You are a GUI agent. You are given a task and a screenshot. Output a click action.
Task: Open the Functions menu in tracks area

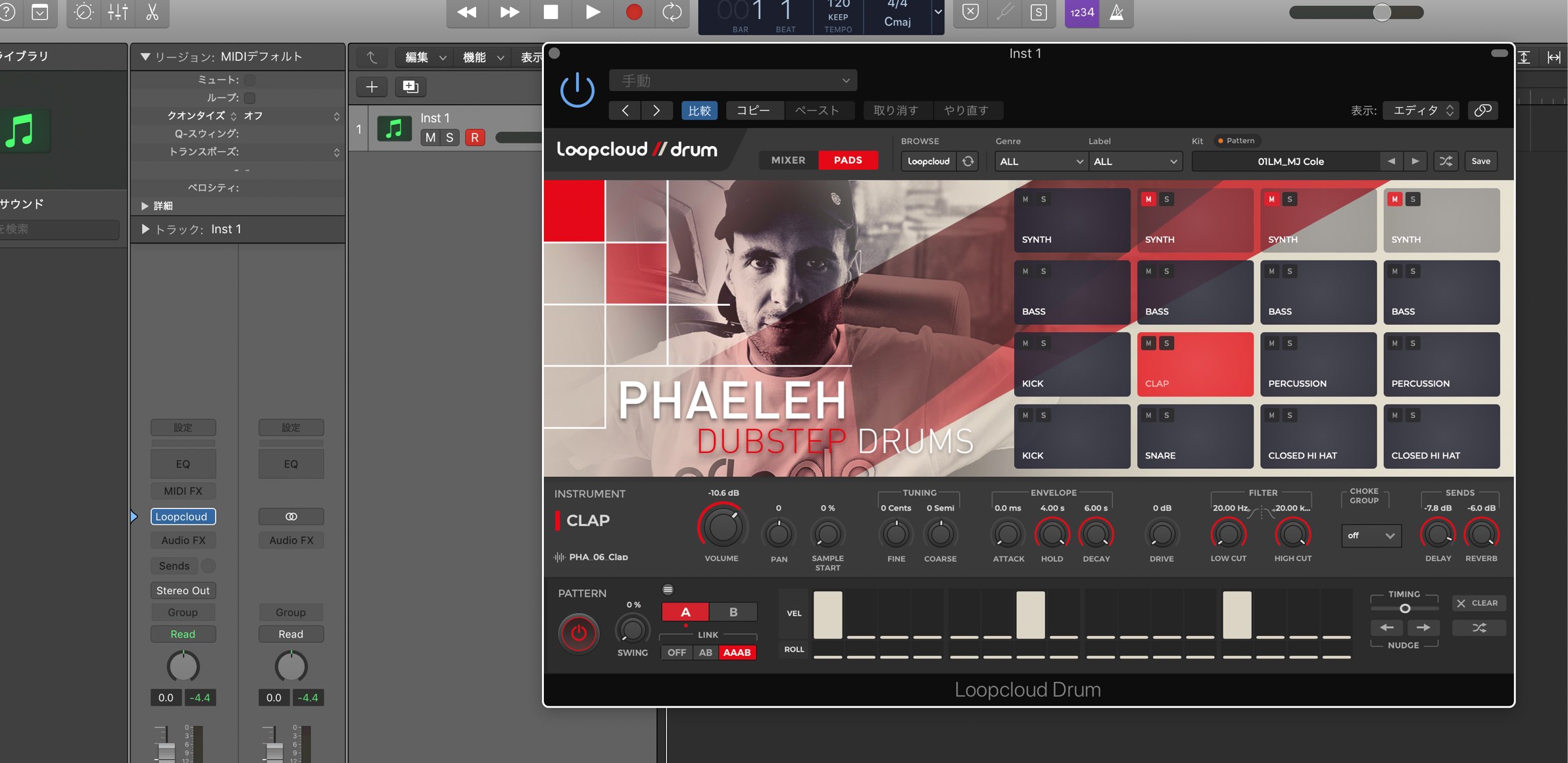click(x=482, y=57)
